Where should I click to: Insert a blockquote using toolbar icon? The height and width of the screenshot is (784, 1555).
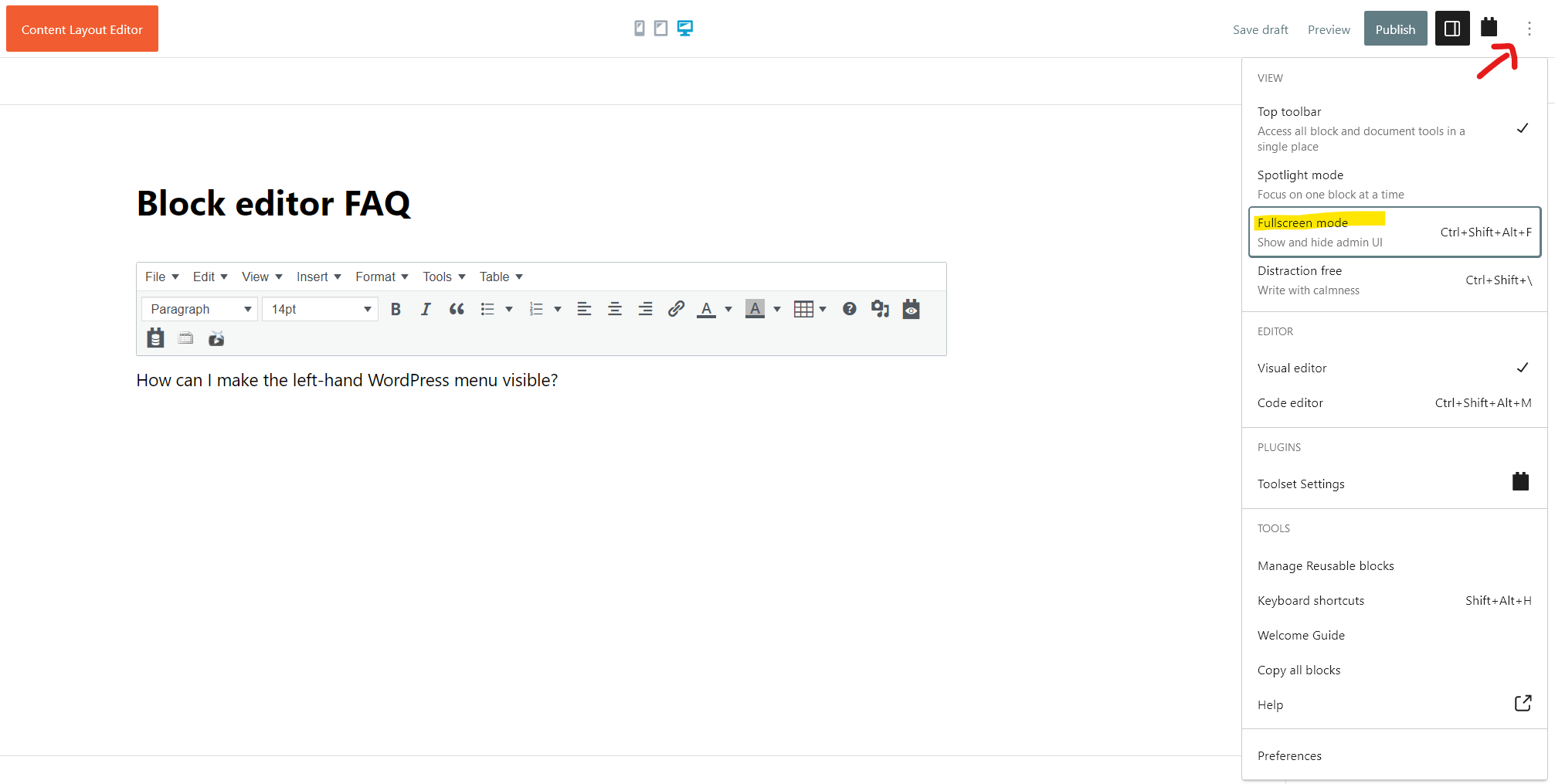[x=457, y=309]
